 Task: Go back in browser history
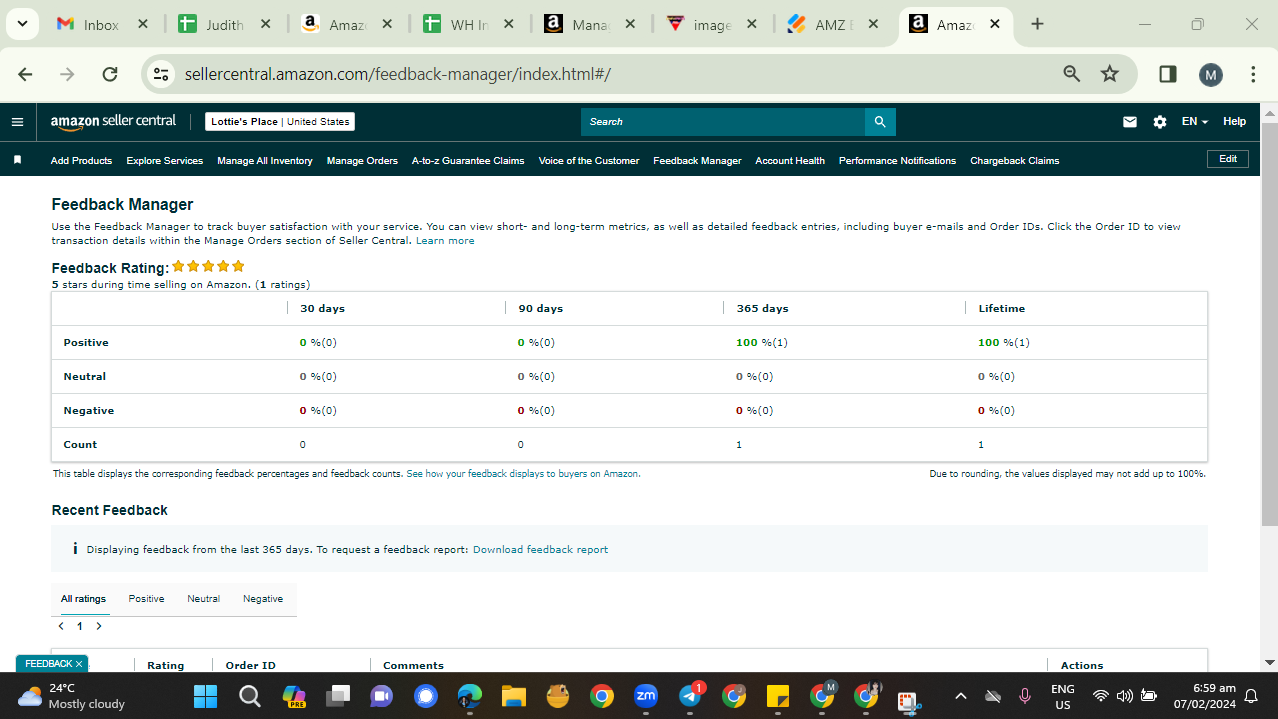click(x=26, y=74)
